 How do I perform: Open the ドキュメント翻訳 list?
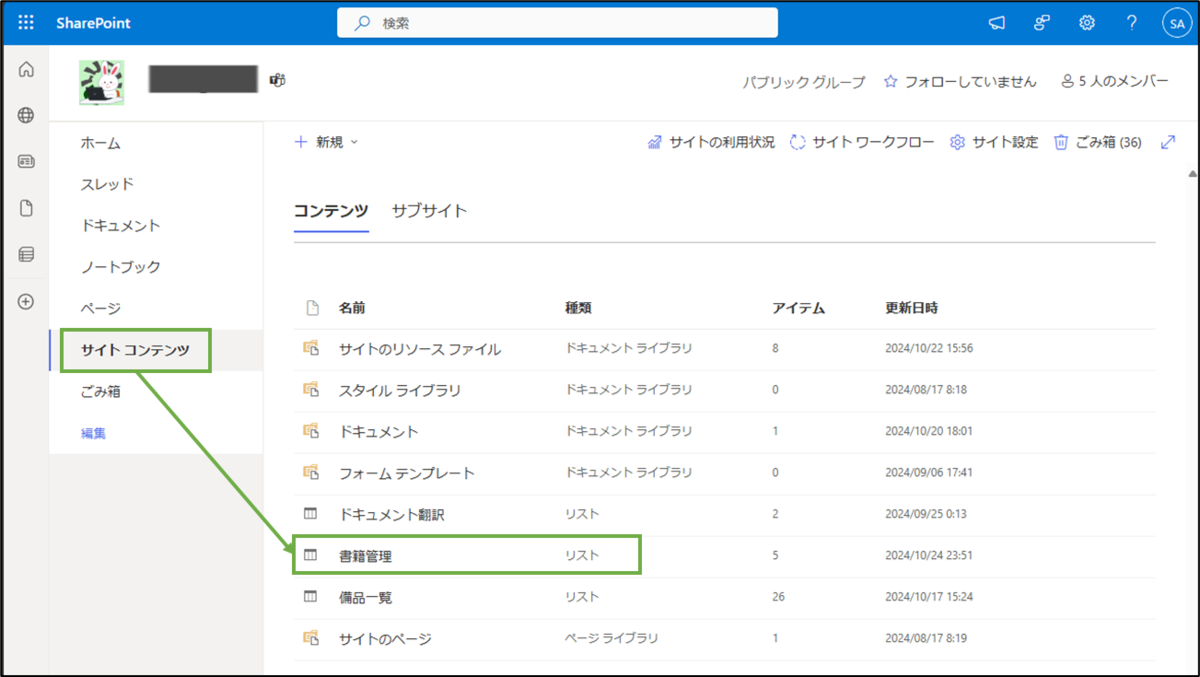[391, 514]
